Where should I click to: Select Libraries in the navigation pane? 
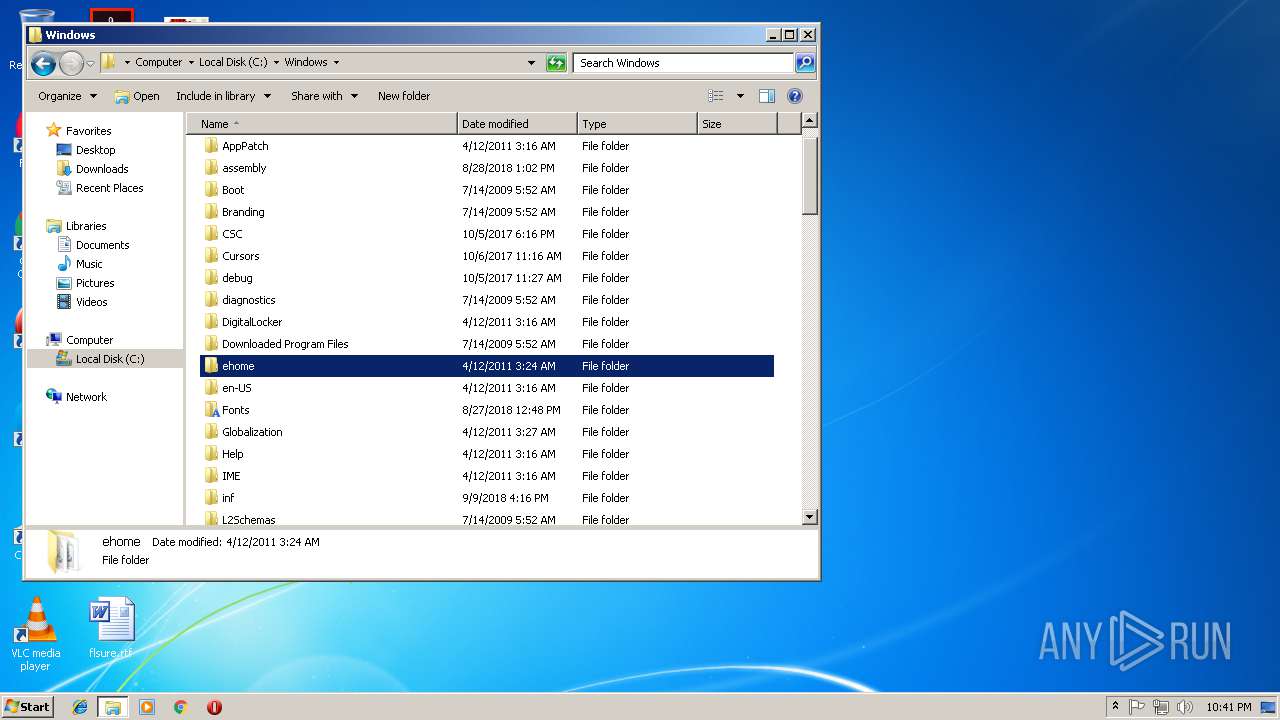[x=86, y=226]
